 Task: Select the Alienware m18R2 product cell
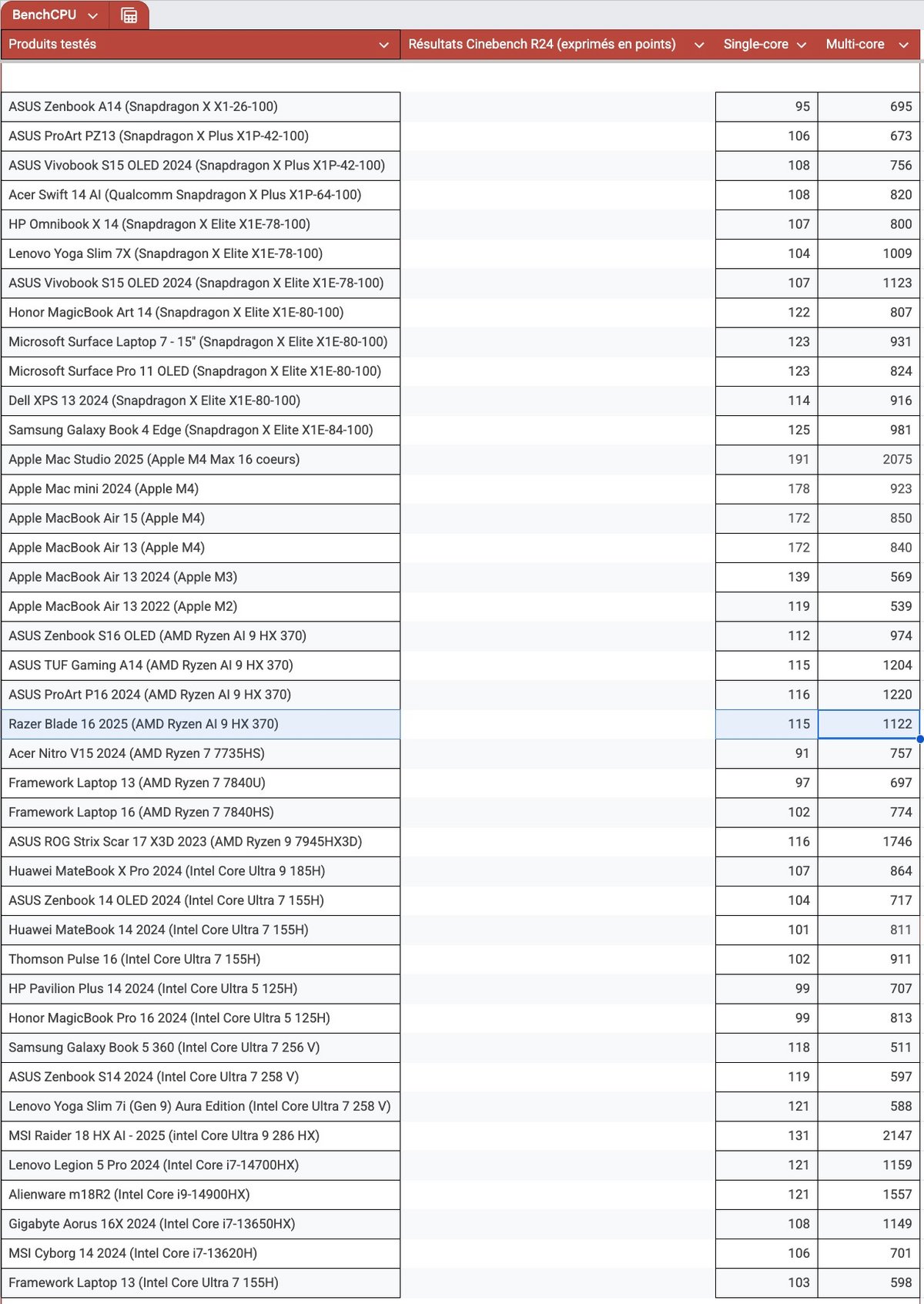click(200, 1195)
